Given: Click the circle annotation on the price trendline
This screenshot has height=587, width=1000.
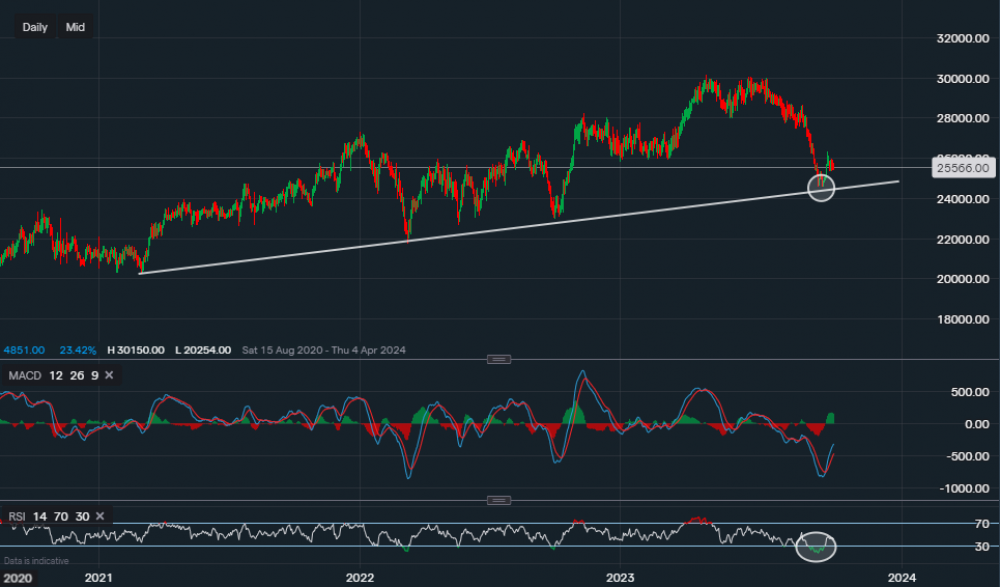Looking at the screenshot, I should pyautogui.click(x=821, y=186).
